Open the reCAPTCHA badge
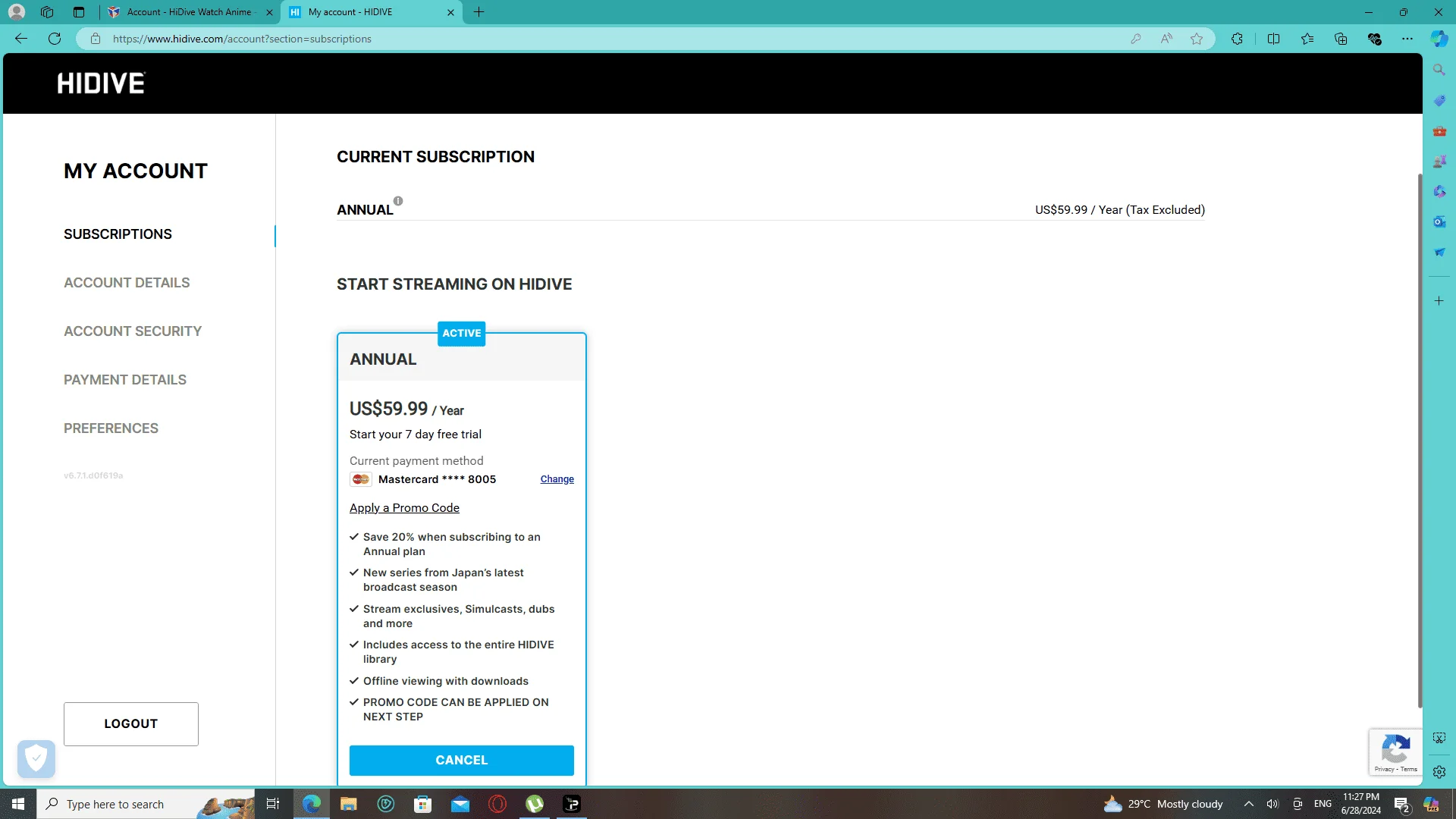 1395,752
